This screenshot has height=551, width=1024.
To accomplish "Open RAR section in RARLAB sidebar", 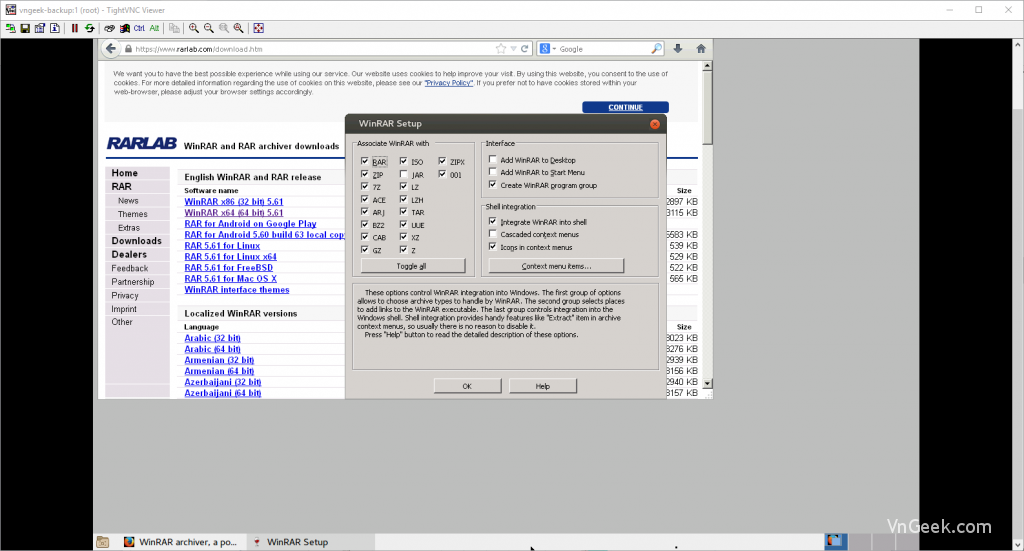I will click(x=121, y=187).
